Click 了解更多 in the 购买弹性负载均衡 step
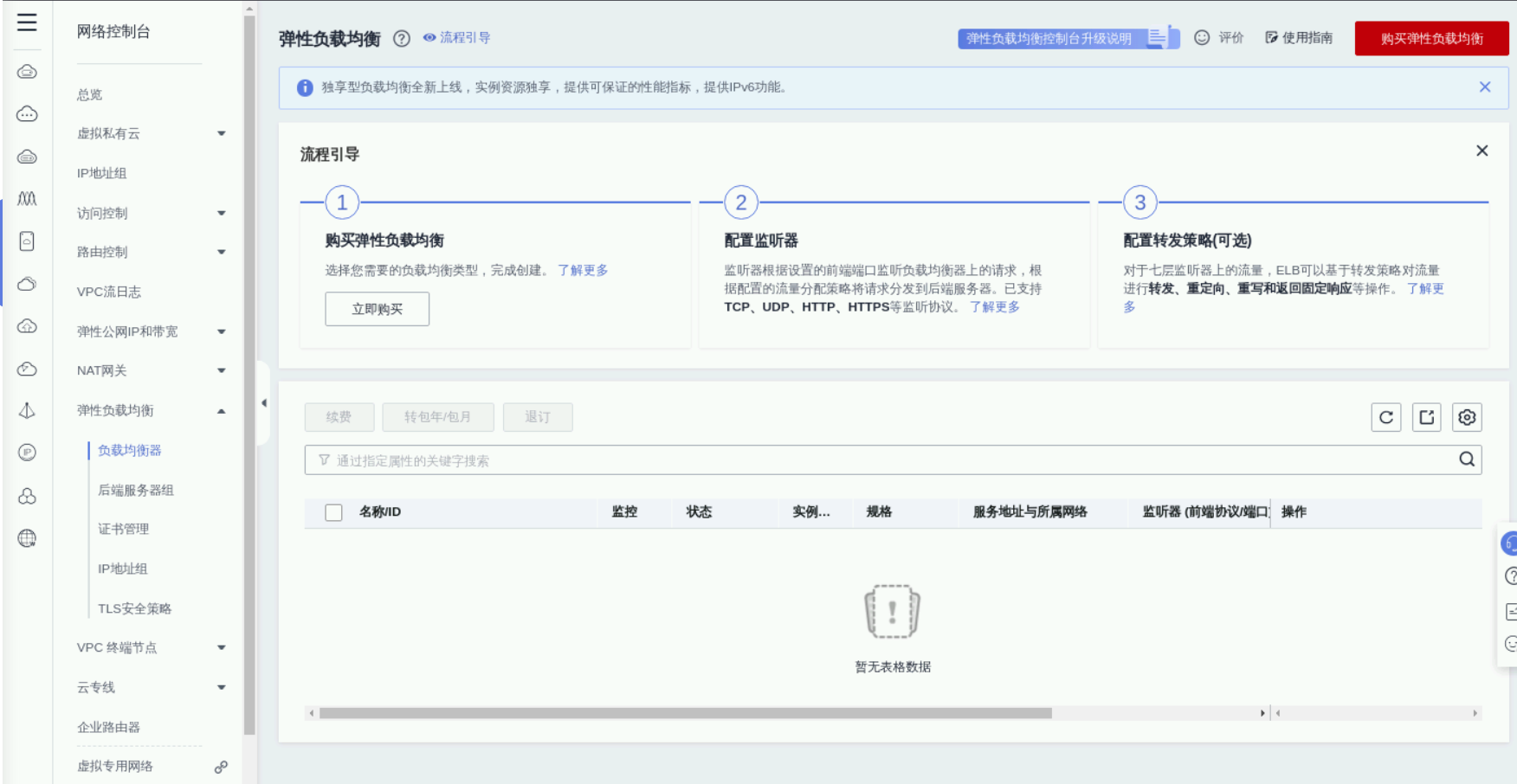This screenshot has width=1517, height=784. click(583, 270)
